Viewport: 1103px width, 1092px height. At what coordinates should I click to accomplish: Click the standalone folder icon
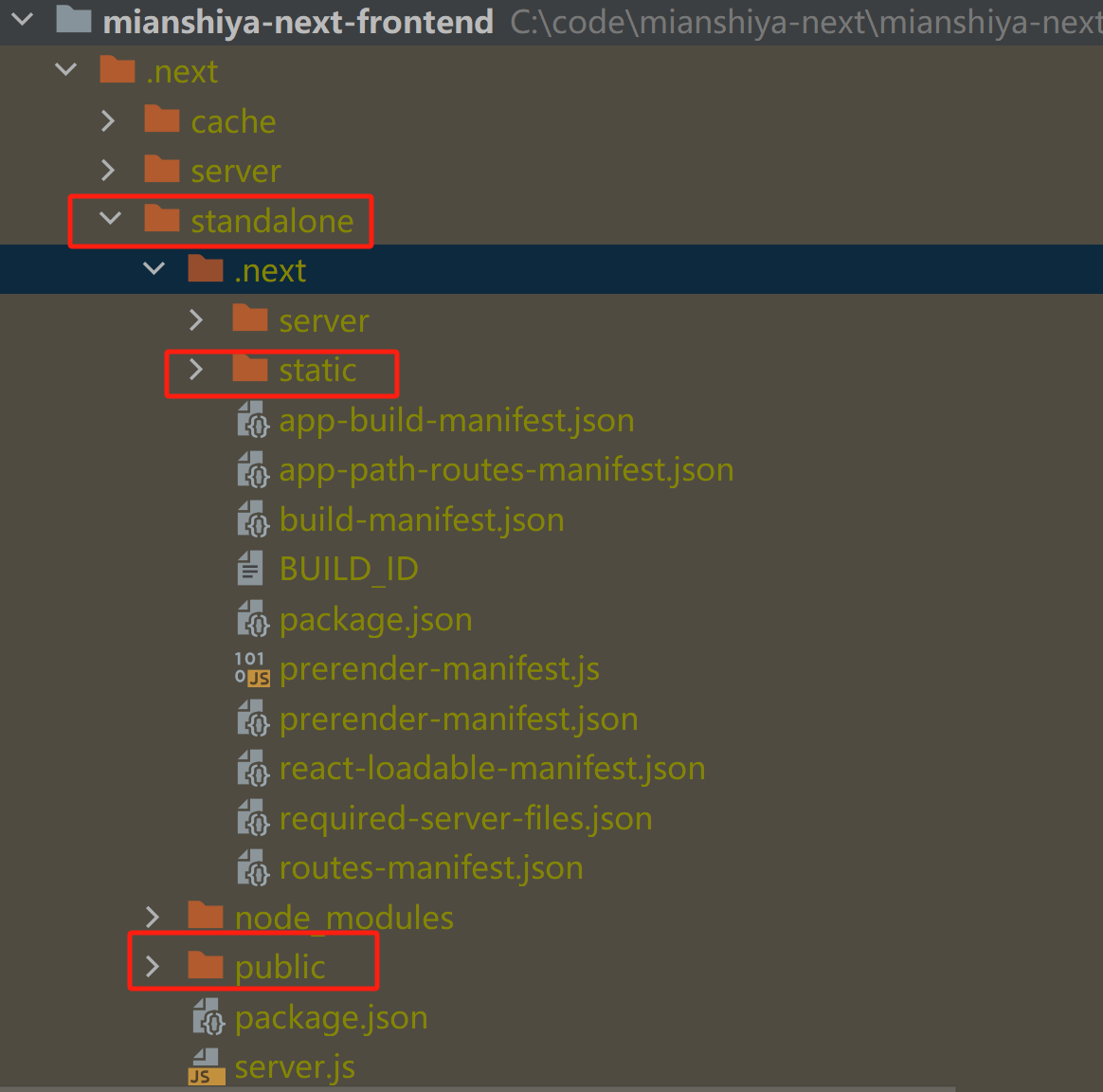click(x=162, y=218)
